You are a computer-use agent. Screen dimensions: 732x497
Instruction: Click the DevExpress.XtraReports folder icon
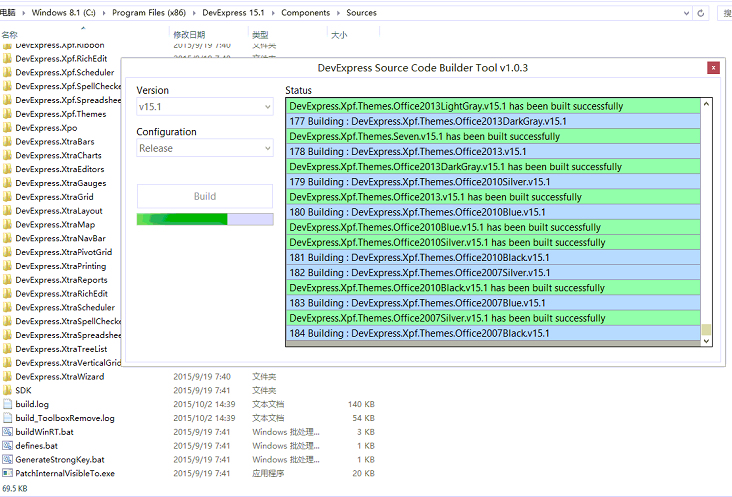7,280
